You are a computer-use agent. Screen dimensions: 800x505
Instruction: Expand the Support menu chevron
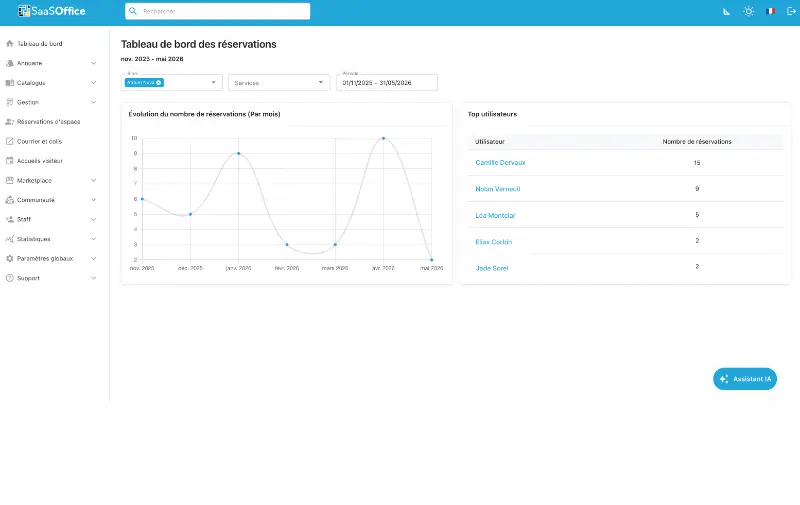point(93,278)
